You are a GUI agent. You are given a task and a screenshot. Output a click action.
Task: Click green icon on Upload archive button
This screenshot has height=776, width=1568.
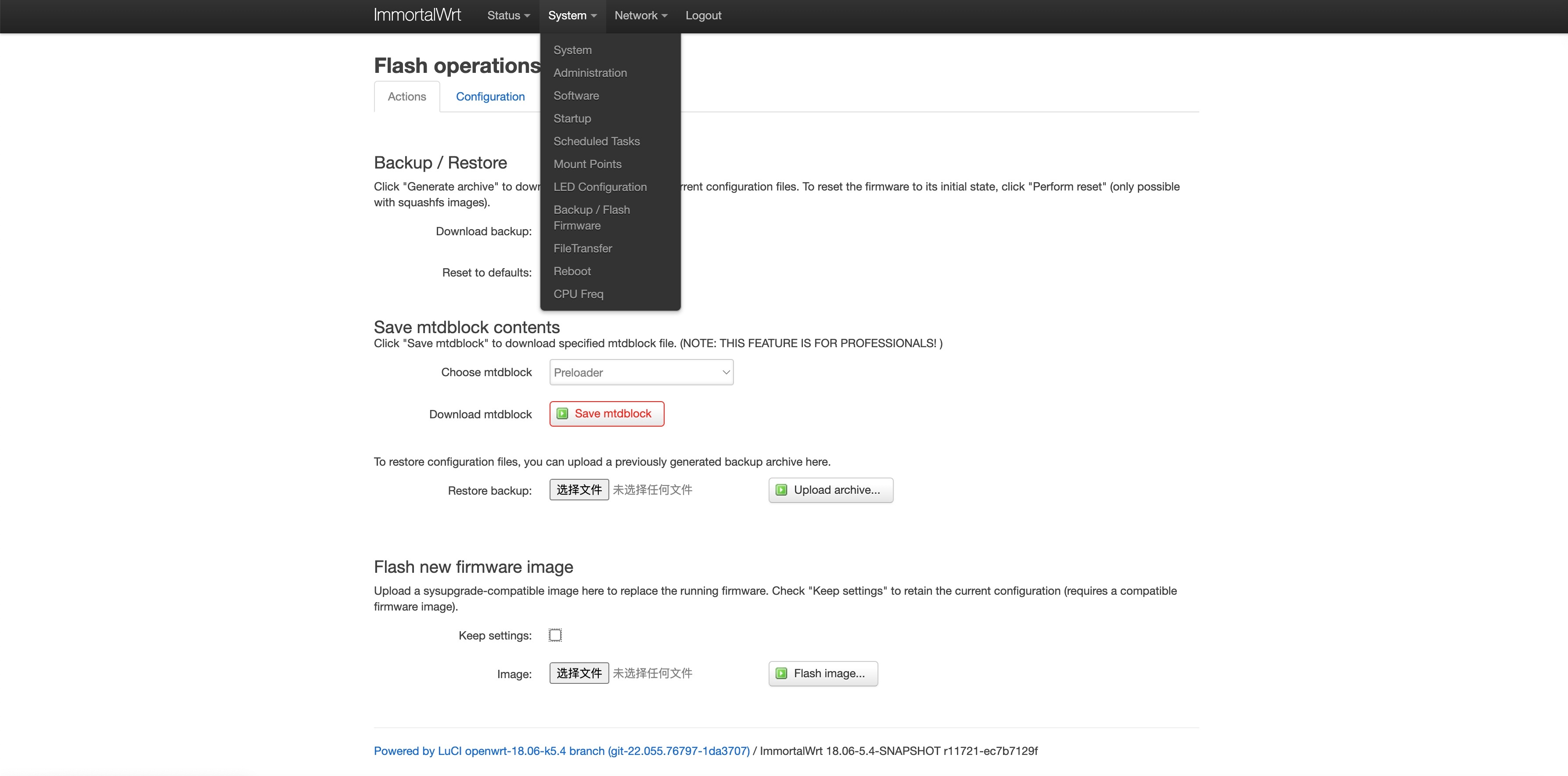[781, 491]
